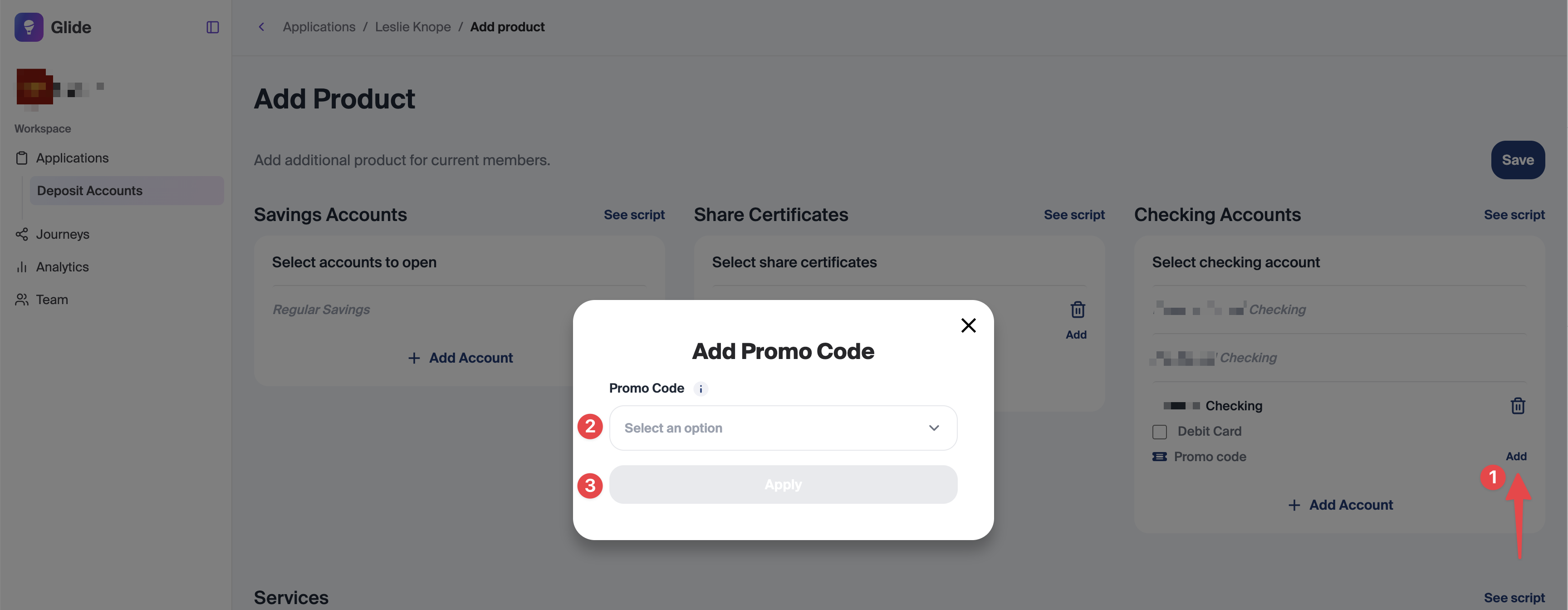Click the dropdown chevron arrow
This screenshot has width=1568, height=610.
(934, 428)
